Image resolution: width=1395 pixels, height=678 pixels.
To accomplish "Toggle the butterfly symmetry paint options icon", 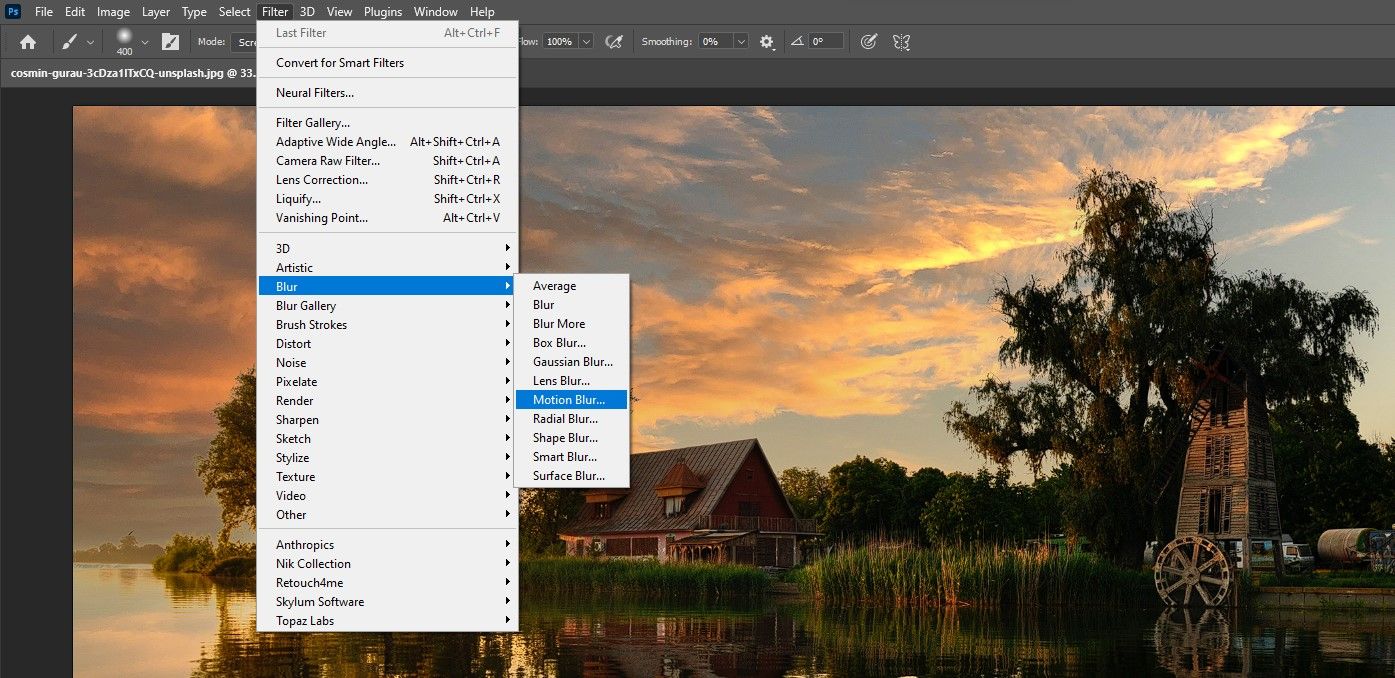I will click(901, 42).
